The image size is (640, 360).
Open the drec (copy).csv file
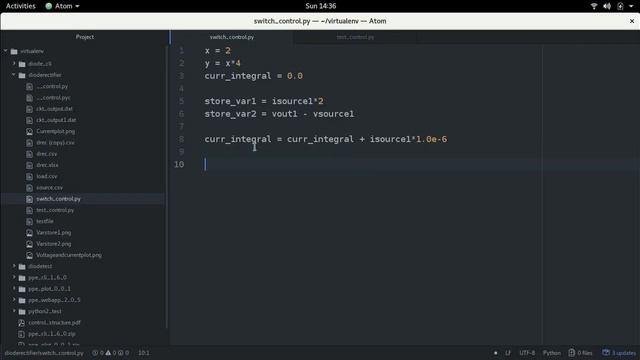pos(55,143)
